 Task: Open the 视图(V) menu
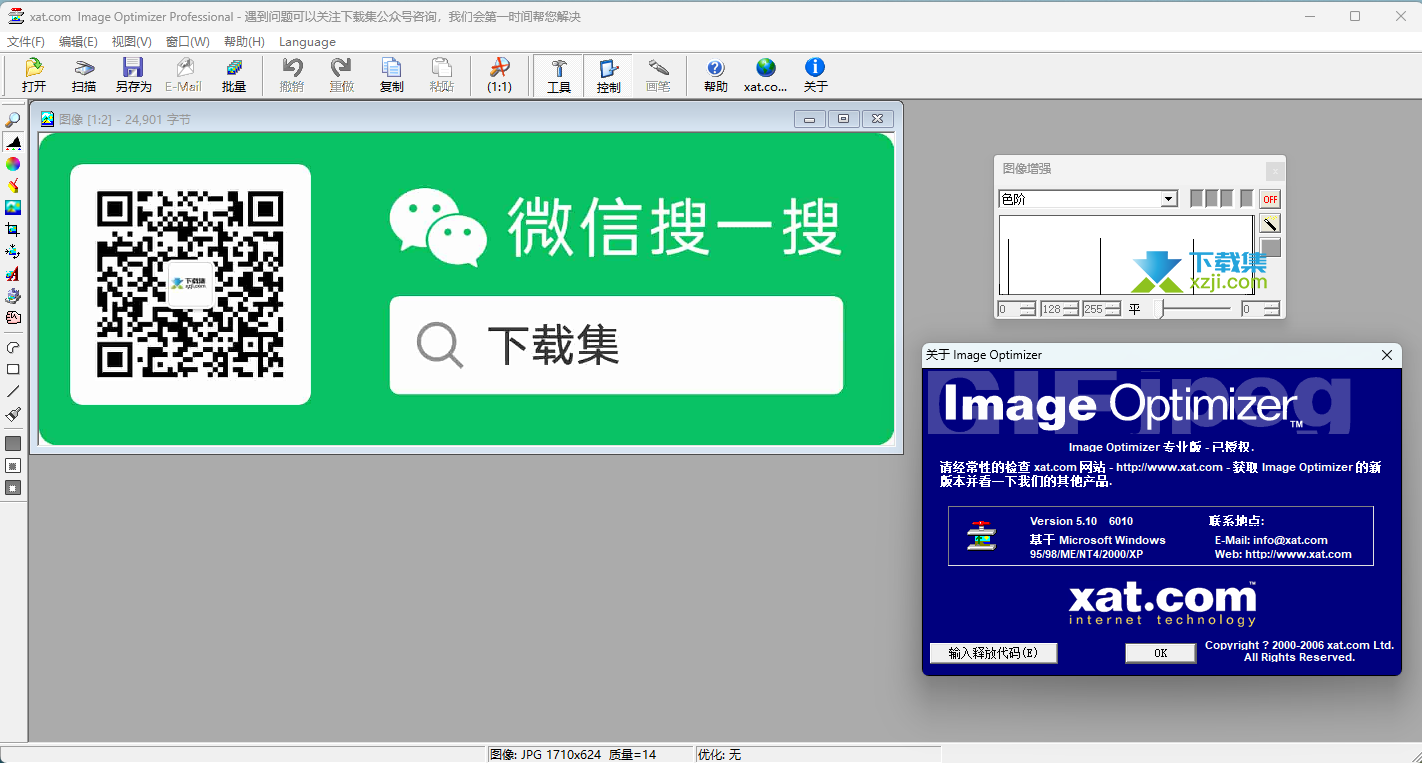click(x=132, y=42)
